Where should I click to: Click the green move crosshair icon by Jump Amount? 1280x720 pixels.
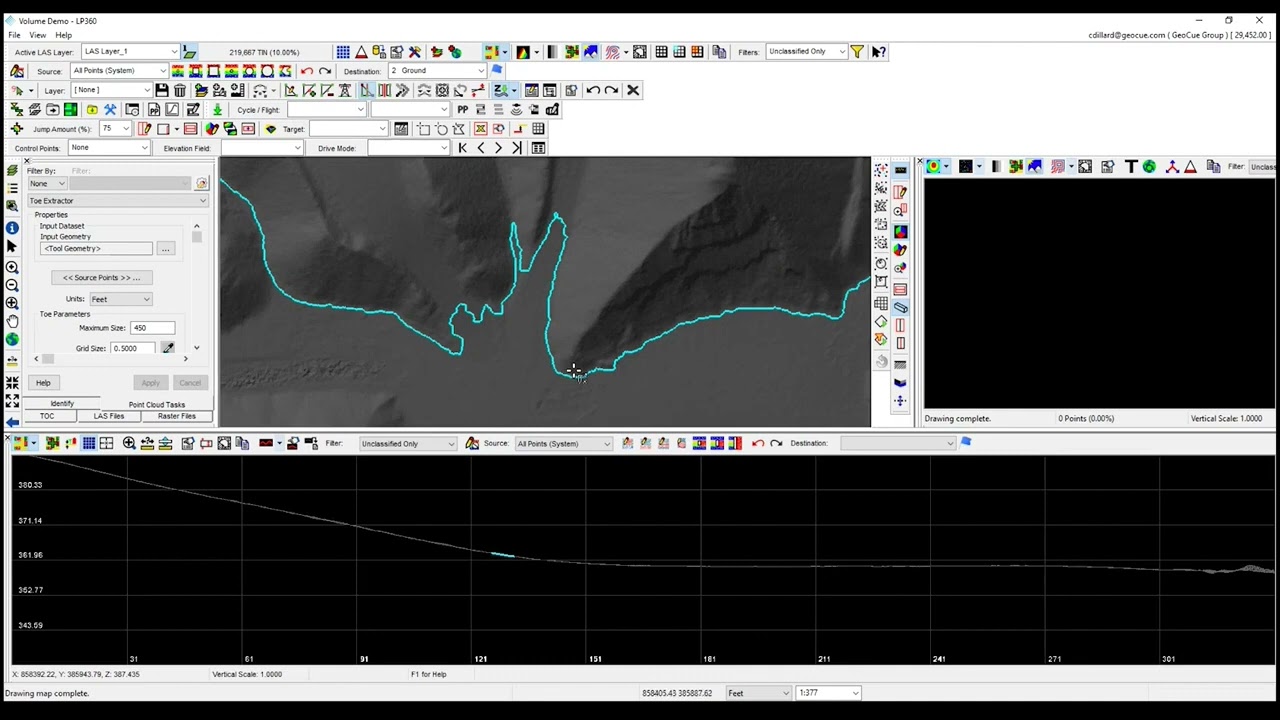pos(16,129)
